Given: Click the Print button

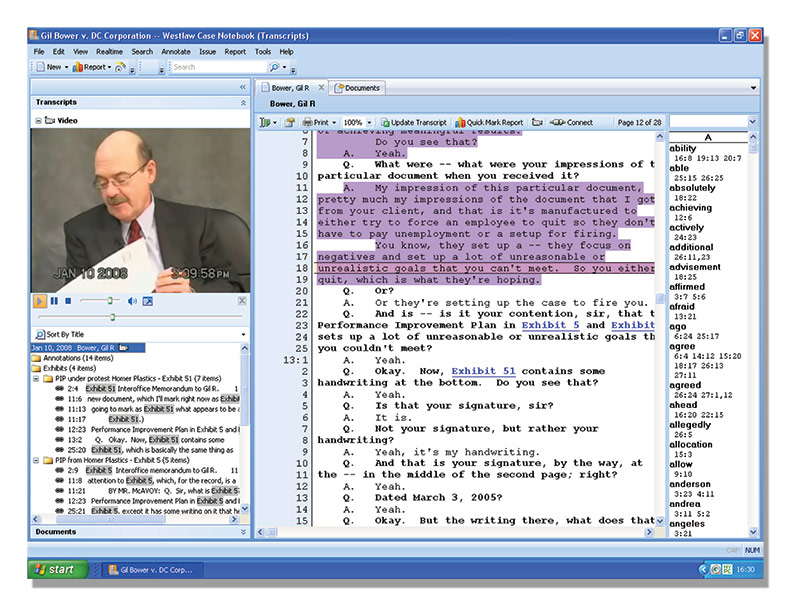Looking at the screenshot, I should (316, 122).
